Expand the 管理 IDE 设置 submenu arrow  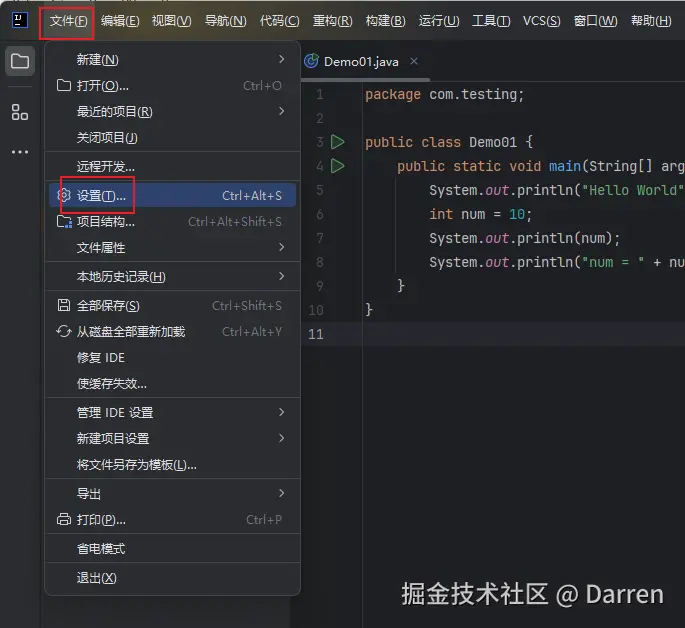282,412
